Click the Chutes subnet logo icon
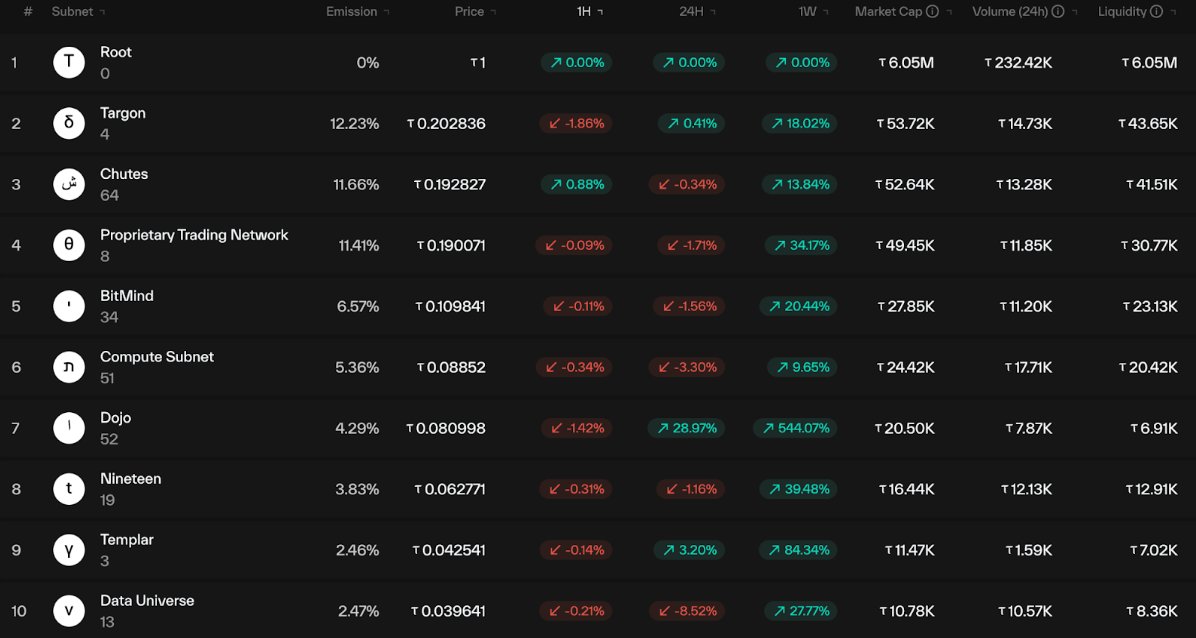 point(69,185)
